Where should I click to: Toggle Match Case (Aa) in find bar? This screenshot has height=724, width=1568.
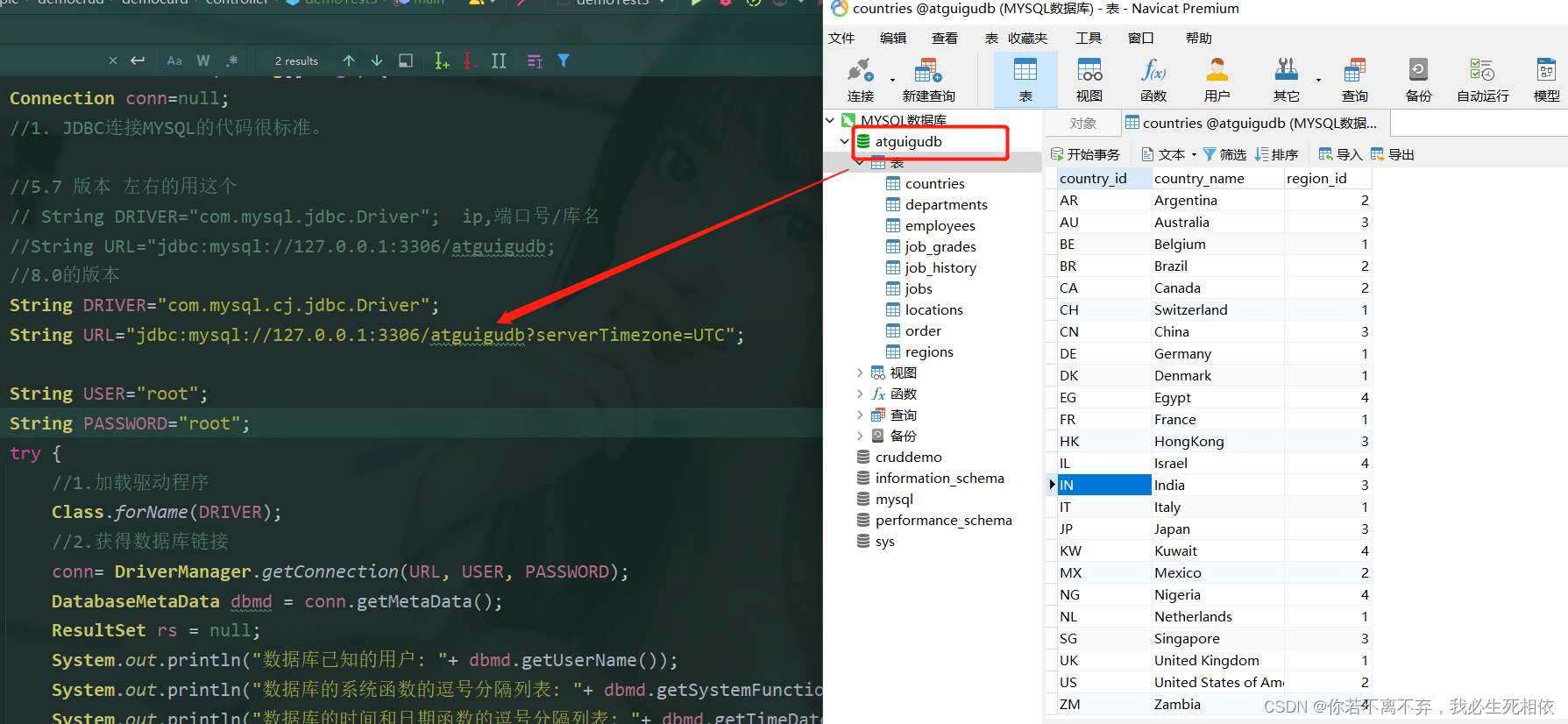[x=174, y=60]
